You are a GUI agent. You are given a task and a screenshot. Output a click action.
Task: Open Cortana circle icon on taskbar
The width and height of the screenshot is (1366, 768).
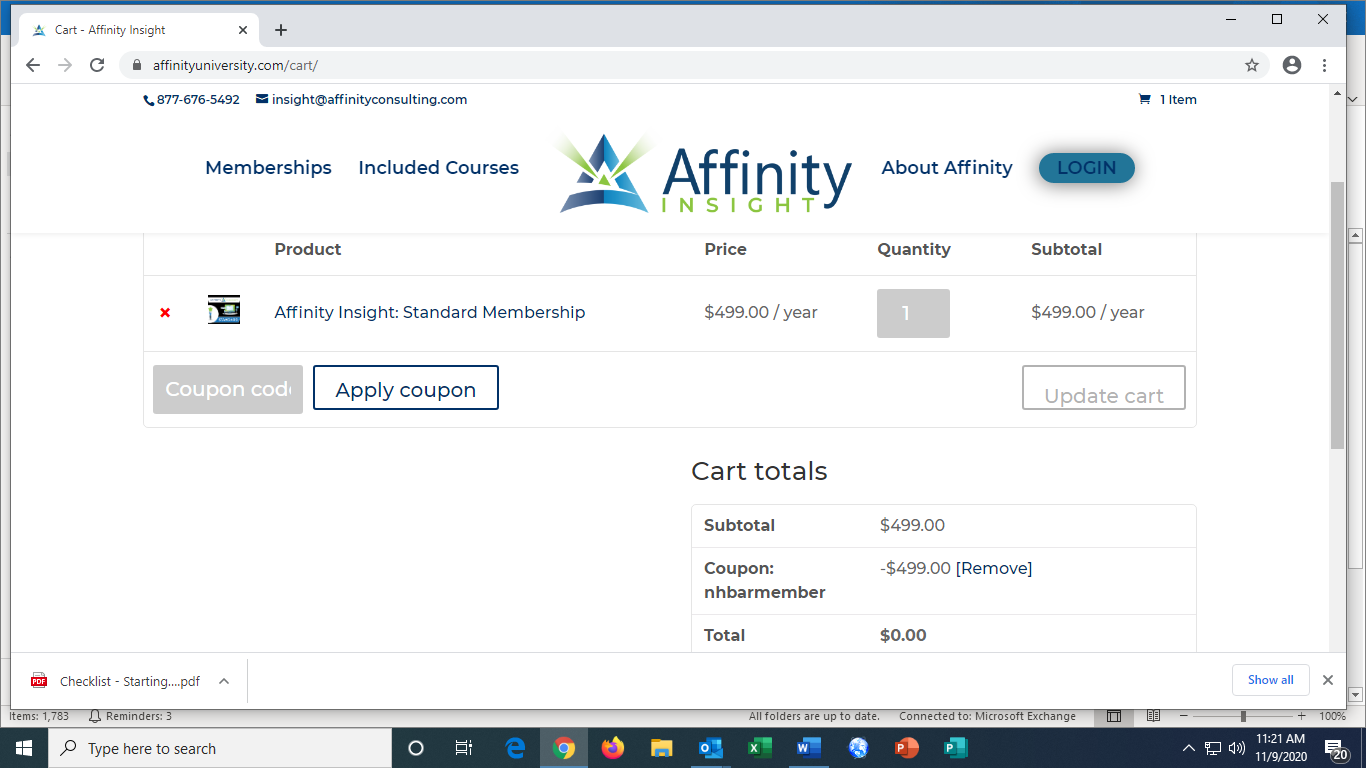point(416,748)
